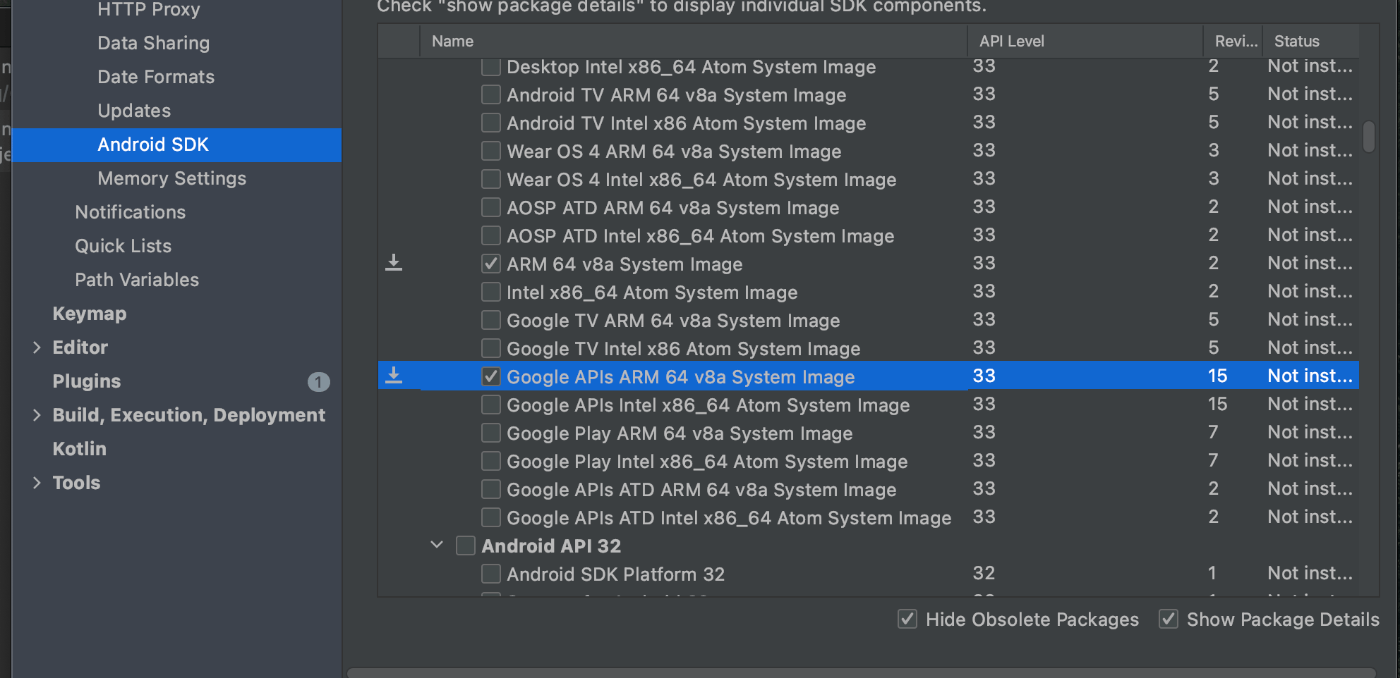Image resolution: width=1400 pixels, height=678 pixels.
Task: Uncheck ARM 64 v8a System Image
Action: pos(491,264)
